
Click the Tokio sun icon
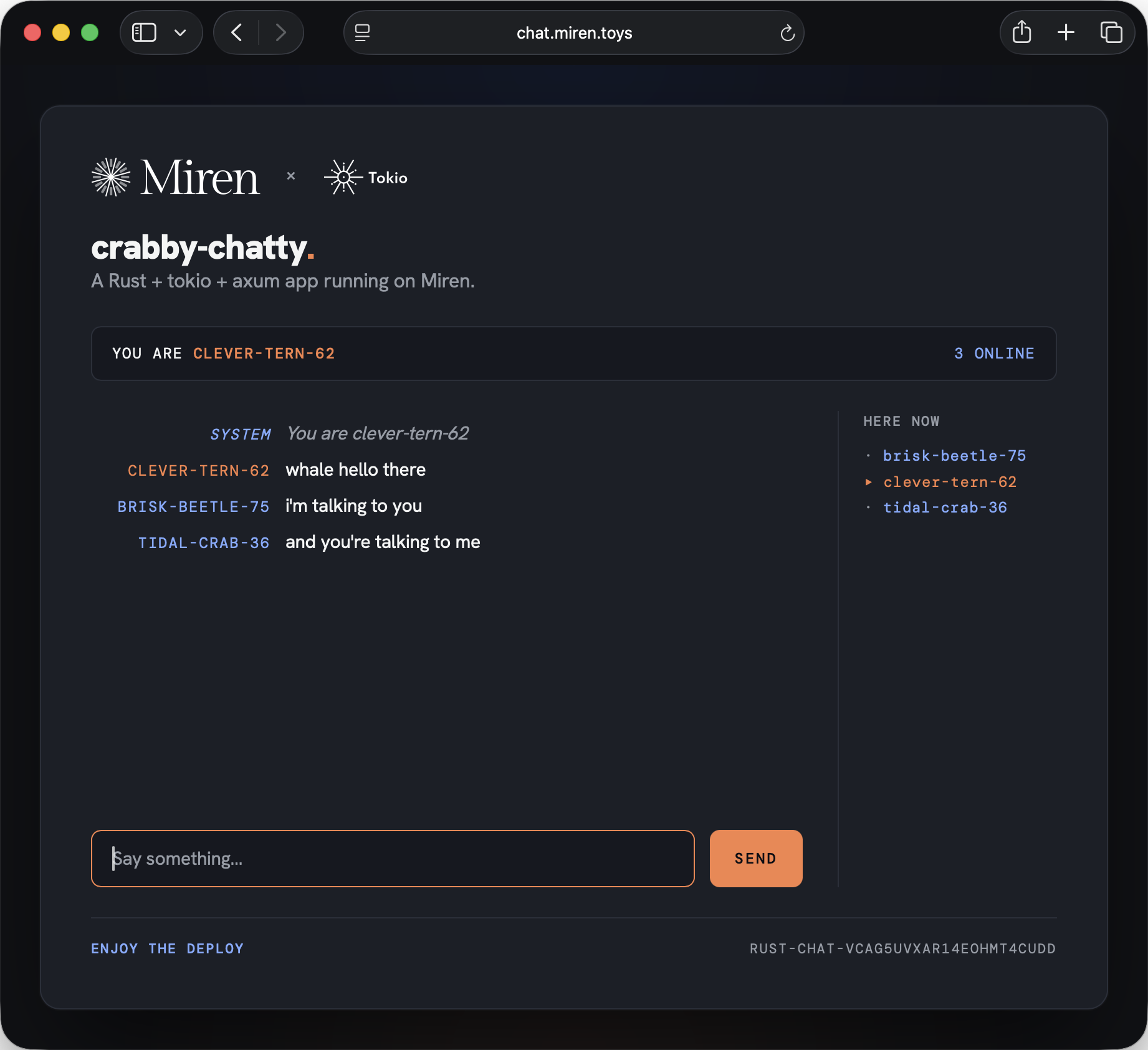tap(343, 176)
